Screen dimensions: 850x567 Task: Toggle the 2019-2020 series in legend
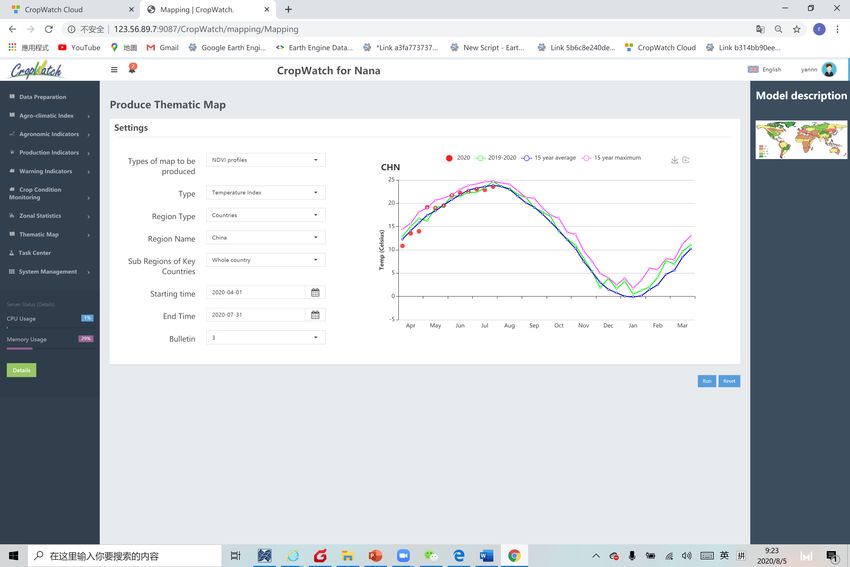point(496,158)
